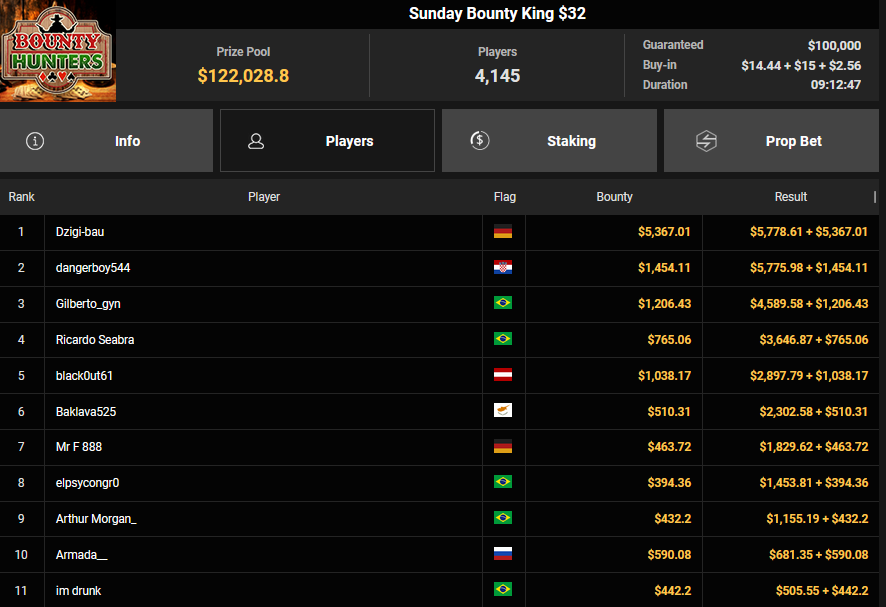This screenshot has height=607, width=886.
Task: Click the Player column header
Action: coord(264,197)
